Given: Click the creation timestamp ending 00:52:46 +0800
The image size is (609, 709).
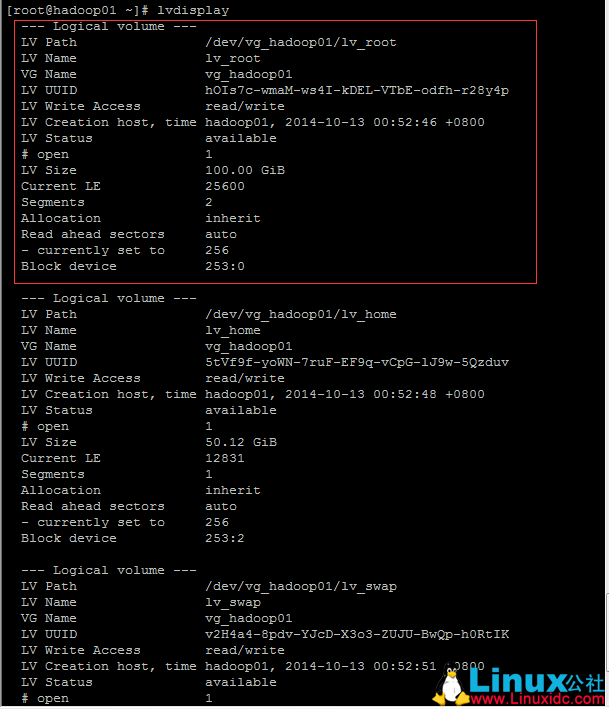Looking at the screenshot, I should tap(385, 122).
